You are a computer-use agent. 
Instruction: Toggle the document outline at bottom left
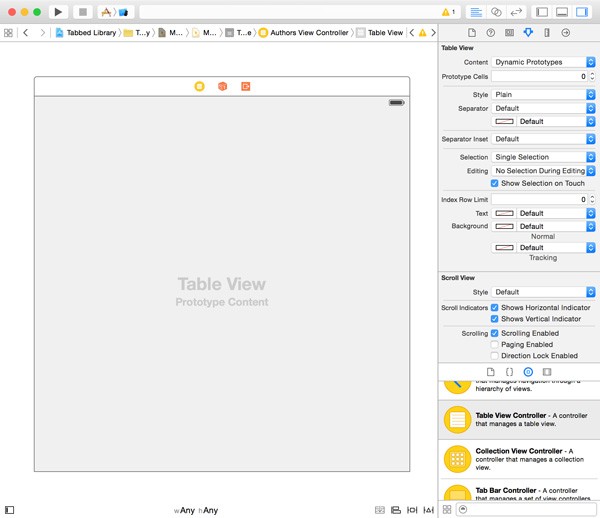pyautogui.click(x=10, y=510)
